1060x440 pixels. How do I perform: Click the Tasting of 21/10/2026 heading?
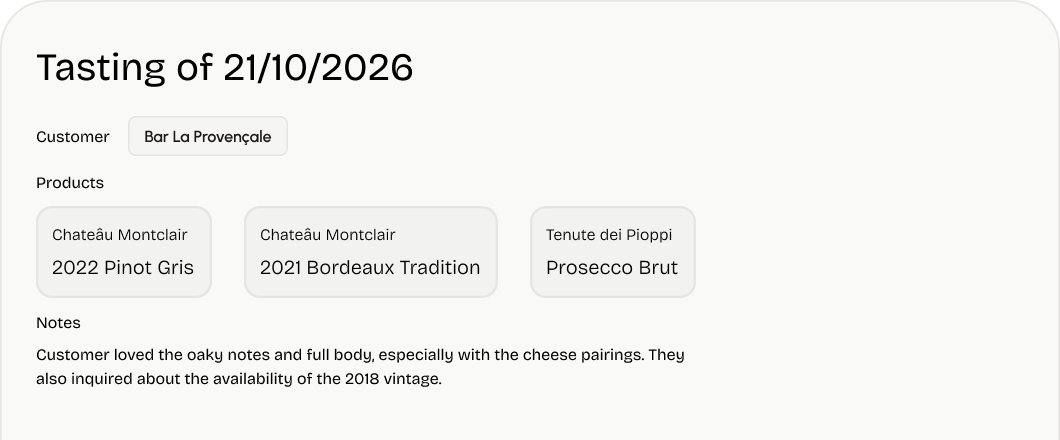tap(224, 68)
